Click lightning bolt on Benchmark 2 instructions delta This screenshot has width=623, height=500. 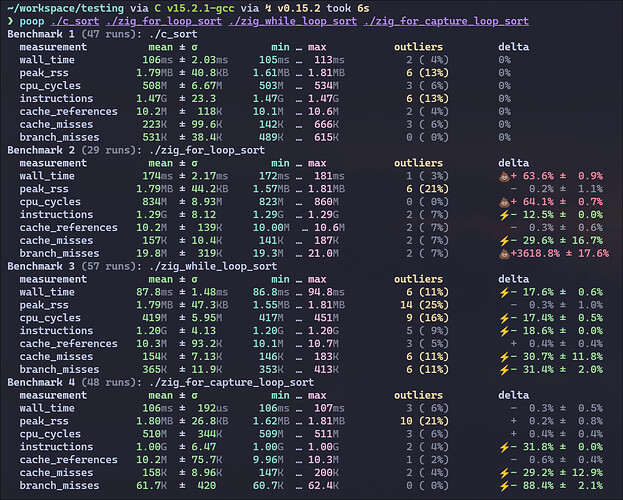tap(503, 214)
